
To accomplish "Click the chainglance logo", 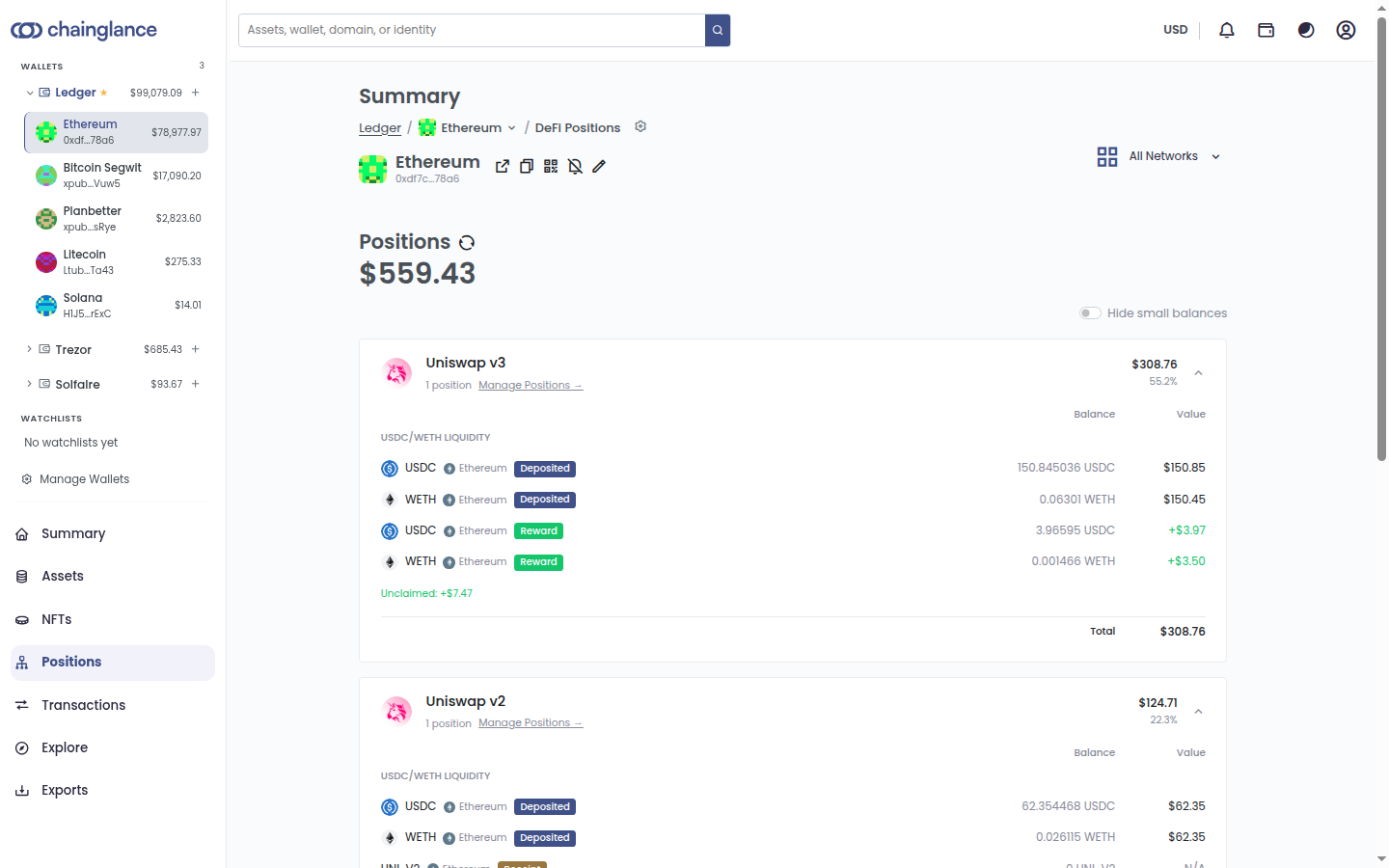I will pos(84,30).
